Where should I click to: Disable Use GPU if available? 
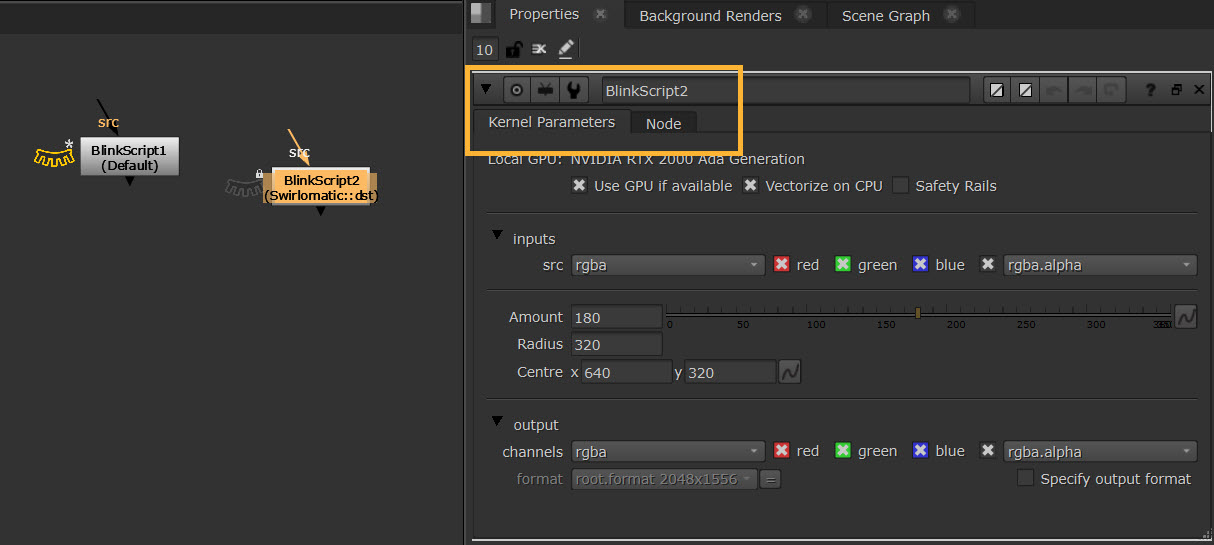point(579,185)
